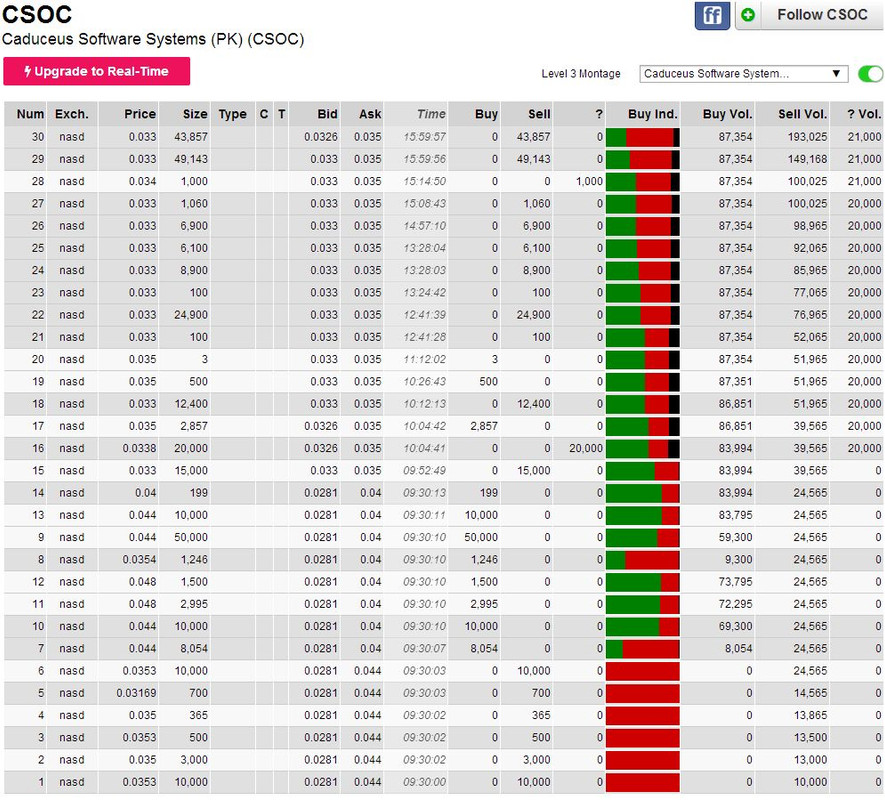Click sell volume 24,565 in row 6
The width and height of the screenshot is (885, 800).
click(810, 671)
